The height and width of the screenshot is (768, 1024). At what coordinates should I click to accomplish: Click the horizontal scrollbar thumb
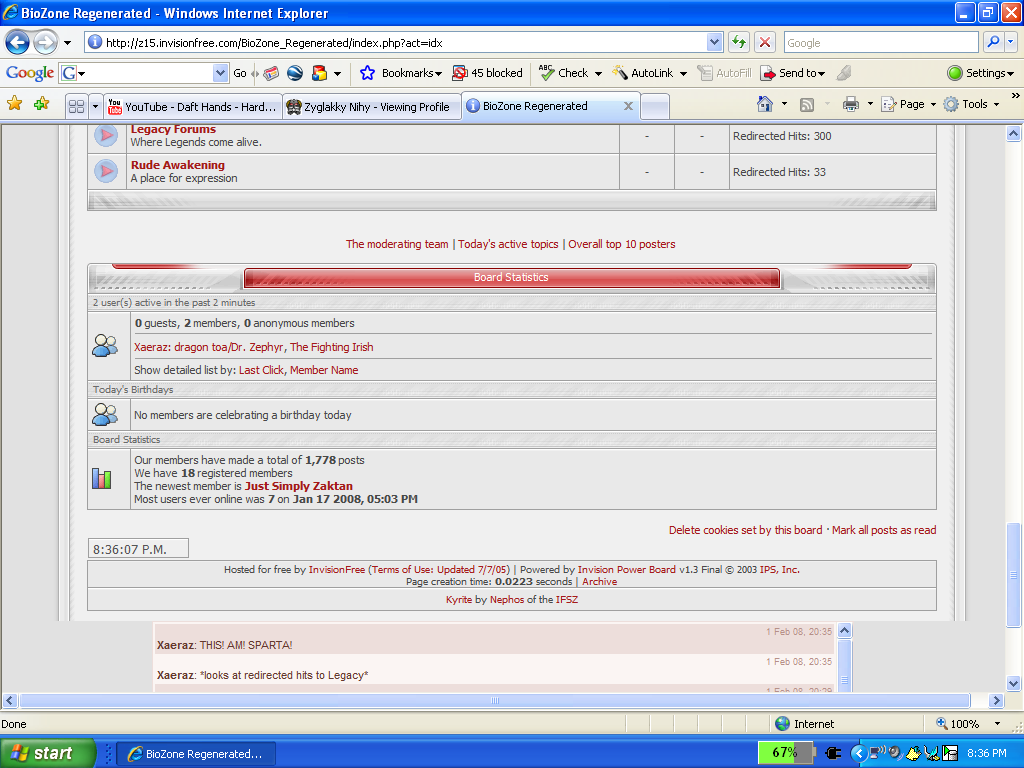tap(495, 700)
